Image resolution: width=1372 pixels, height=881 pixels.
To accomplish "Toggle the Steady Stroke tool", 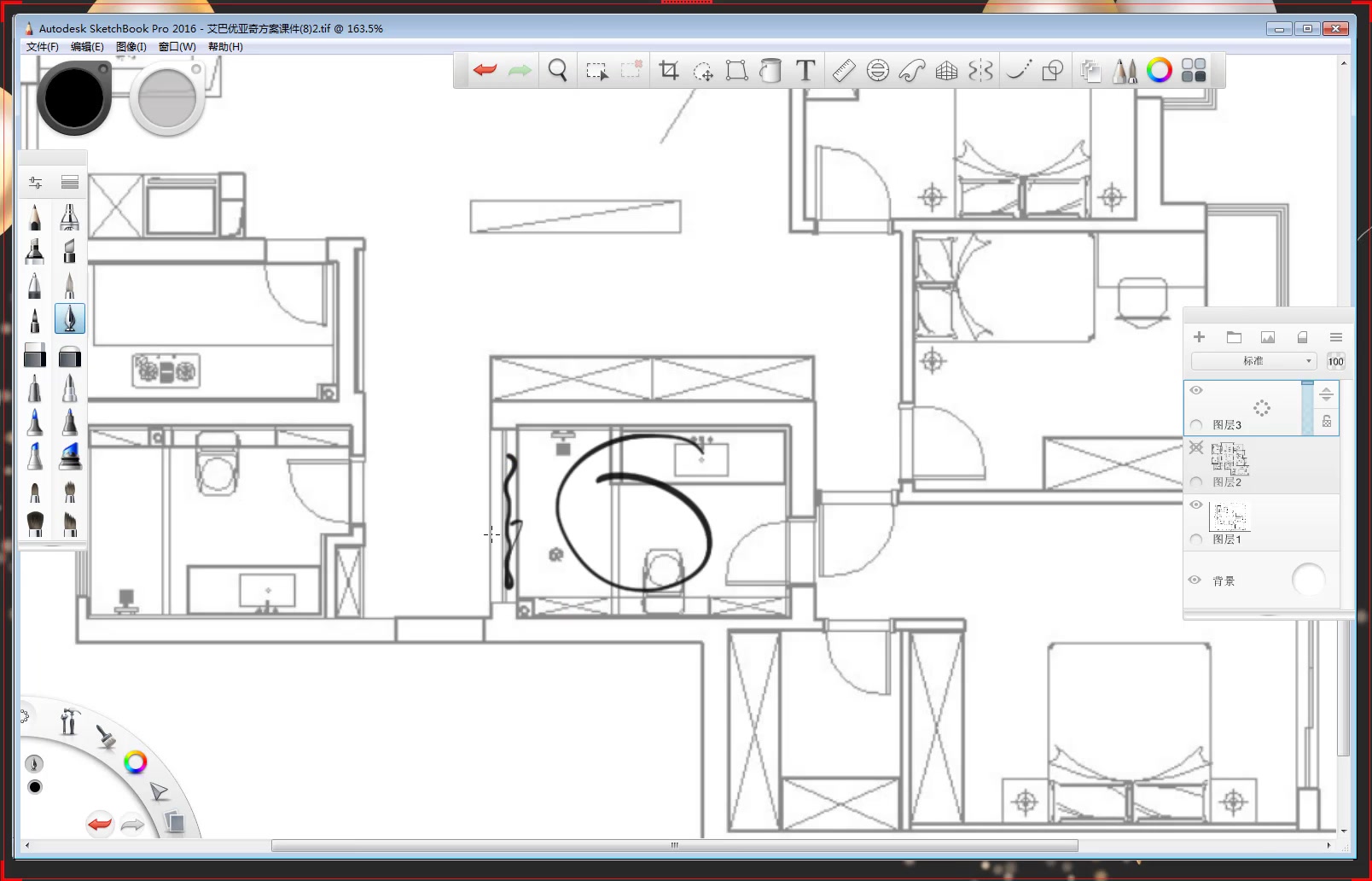I will (x=1018, y=70).
